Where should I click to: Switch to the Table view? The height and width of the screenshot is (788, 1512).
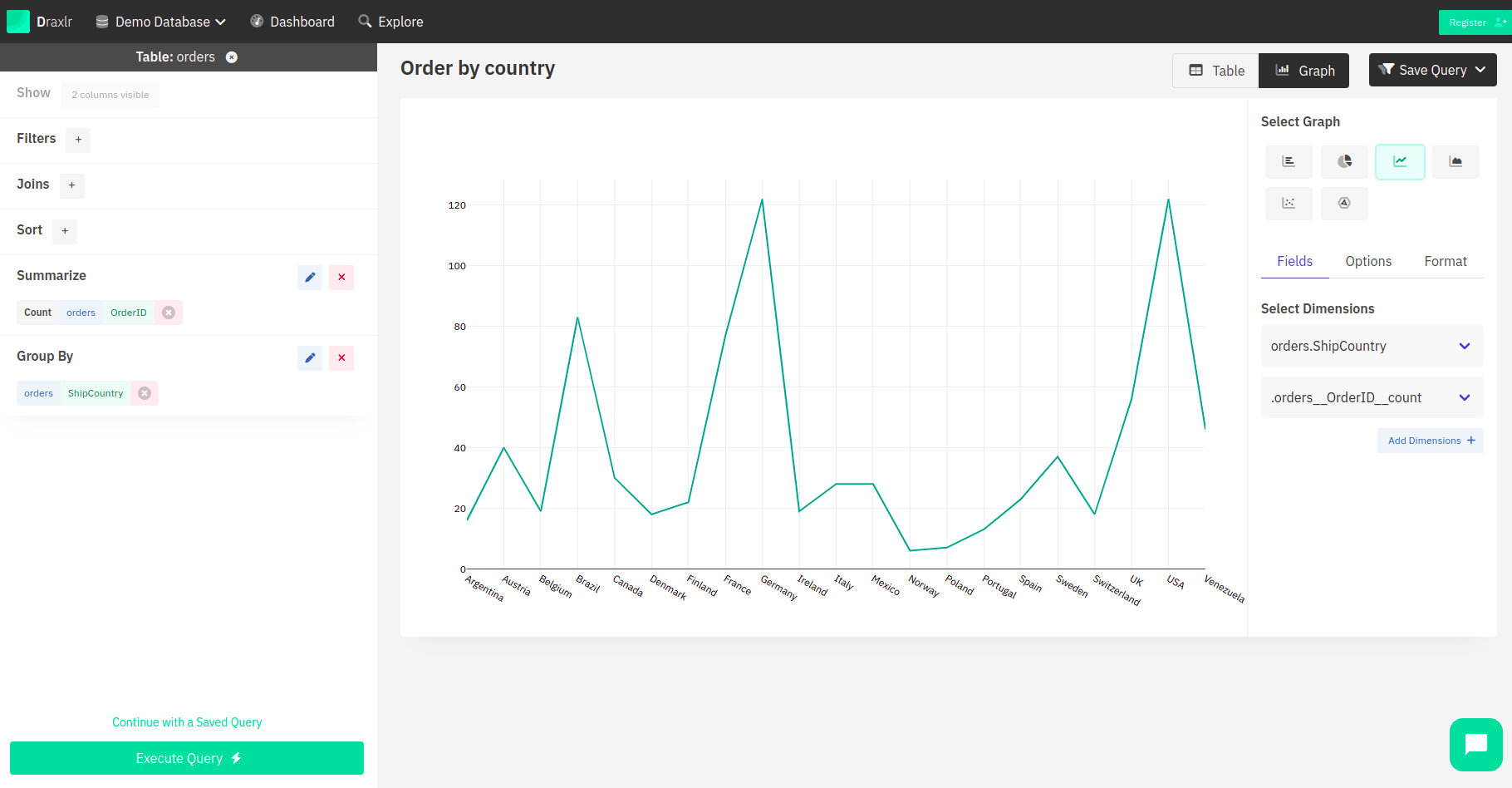(1216, 71)
